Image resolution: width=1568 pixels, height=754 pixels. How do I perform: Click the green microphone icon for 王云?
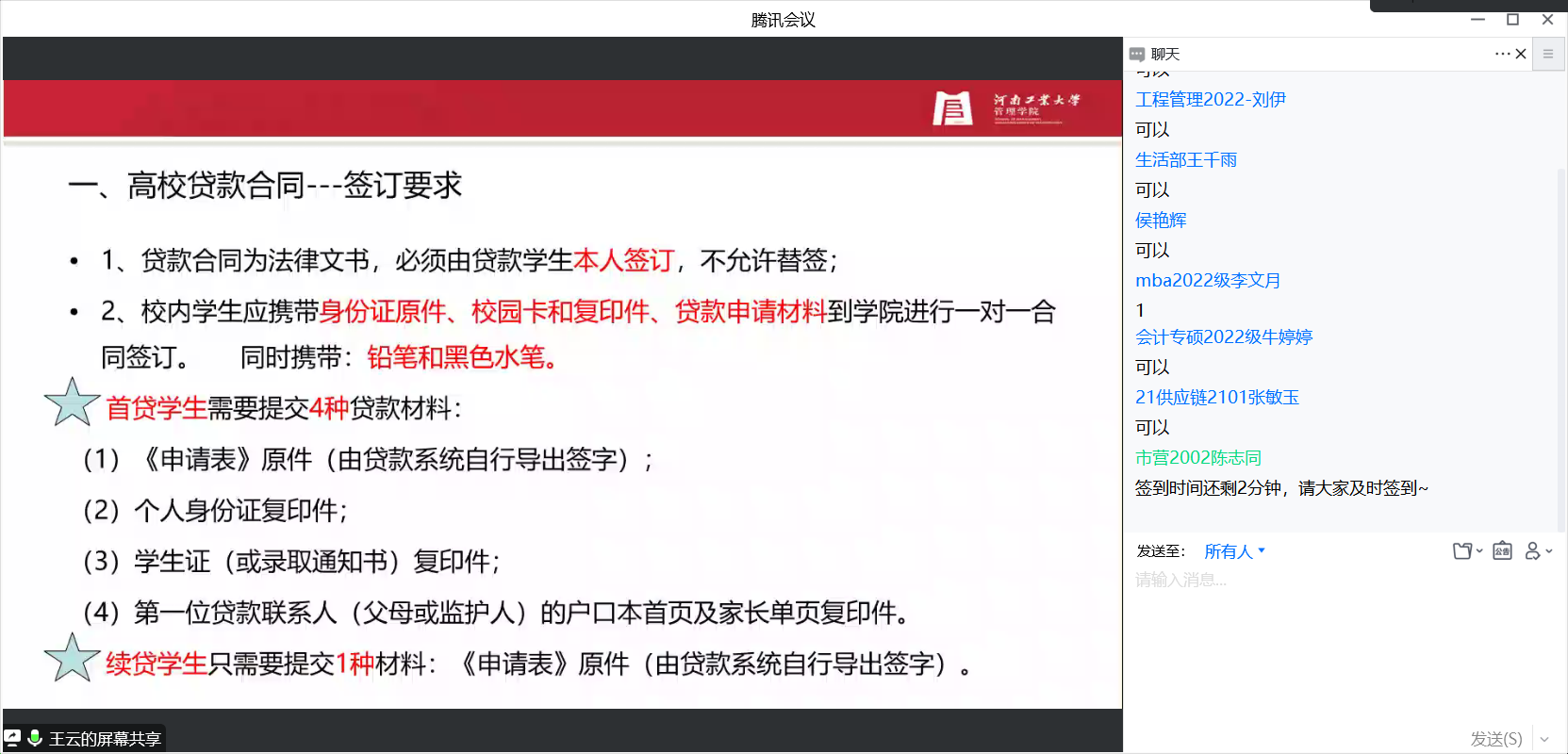click(x=35, y=738)
